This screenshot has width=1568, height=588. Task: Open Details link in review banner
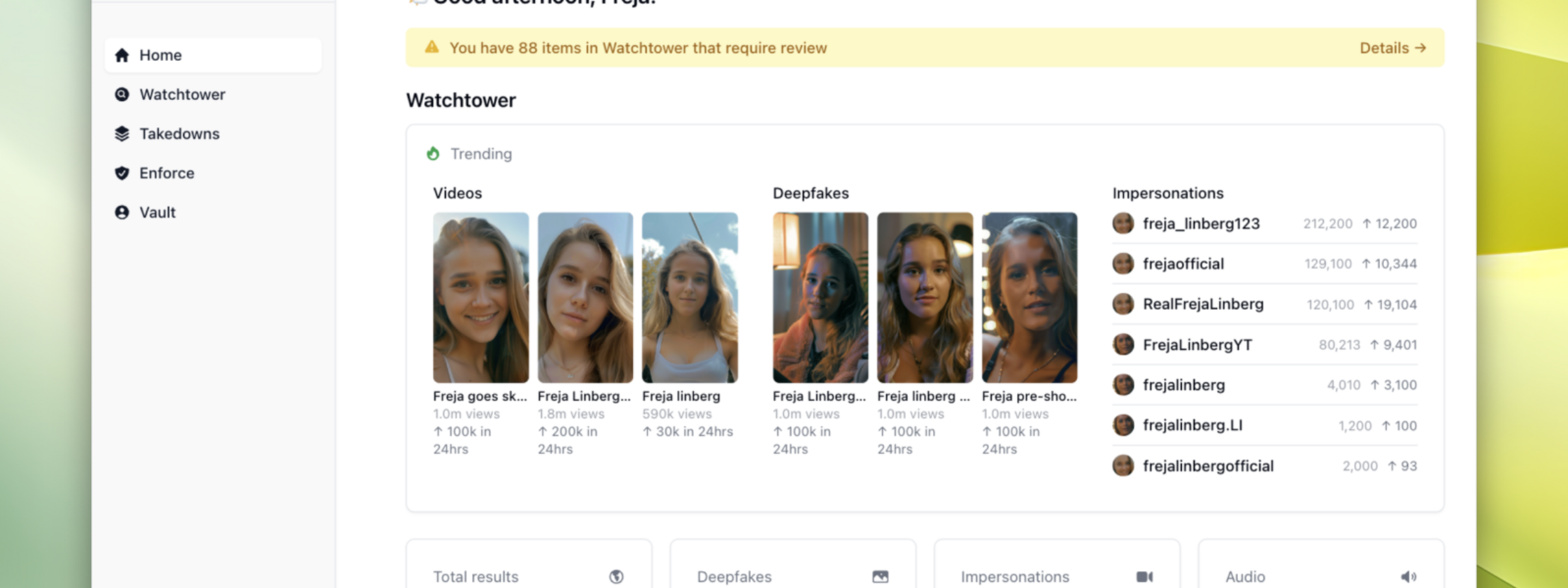click(x=1392, y=48)
